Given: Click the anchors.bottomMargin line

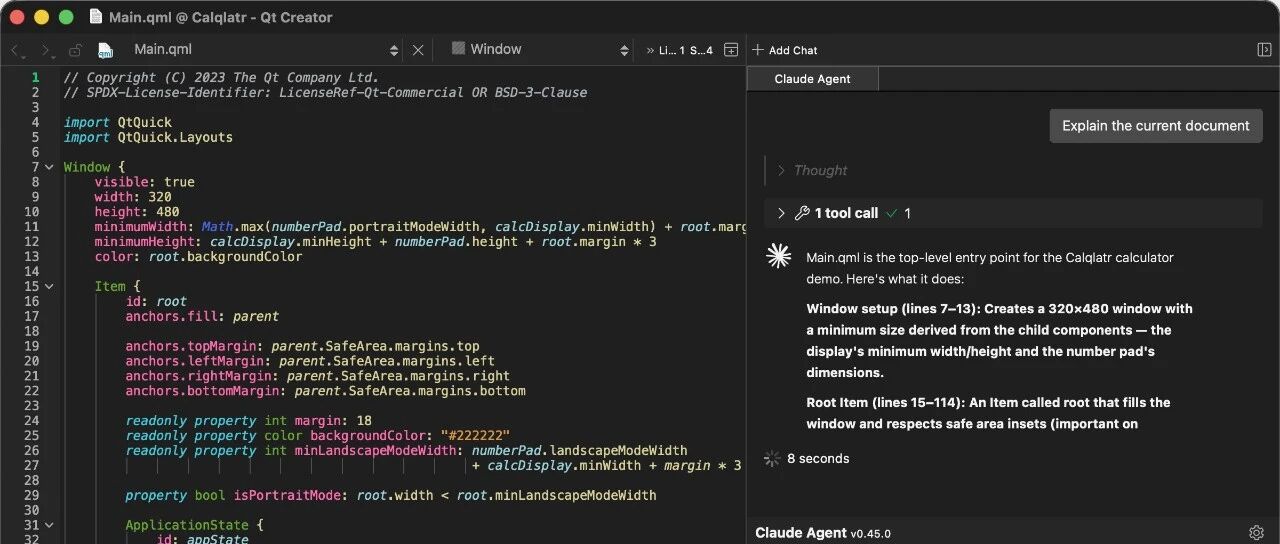Looking at the screenshot, I should click(x=325, y=391).
